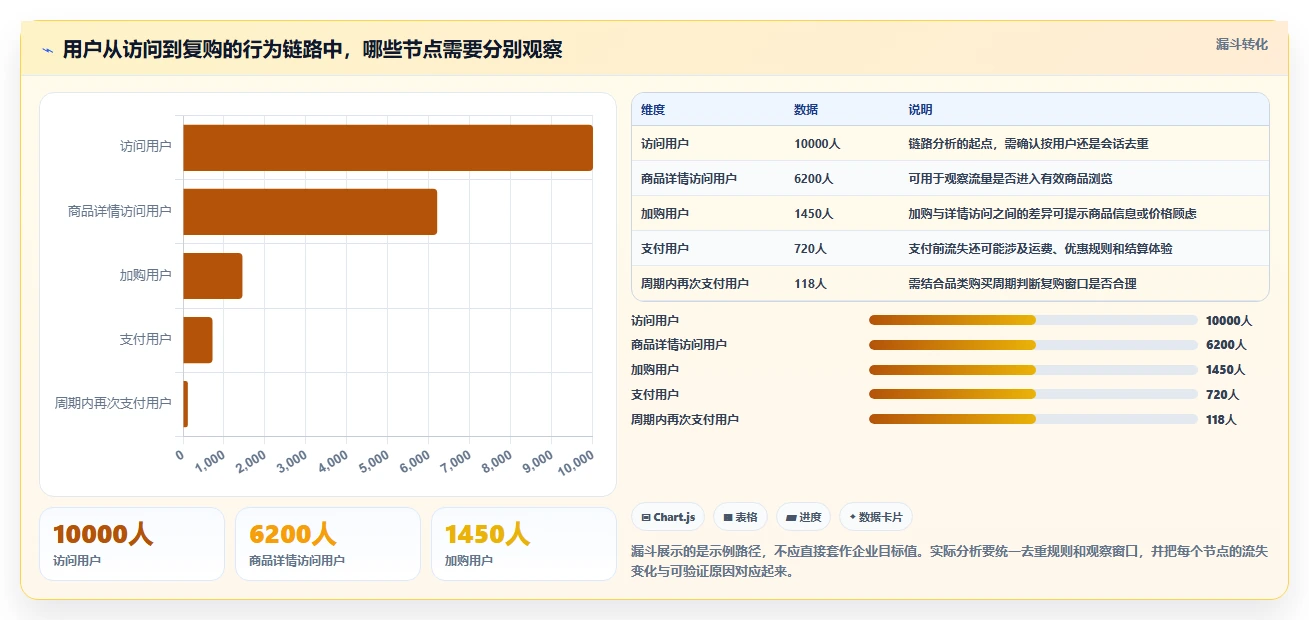Screen dimensions: 1309x620
Task: Click the 周期内再次支付用户 progress bar
Action: tap(1033, 419)
